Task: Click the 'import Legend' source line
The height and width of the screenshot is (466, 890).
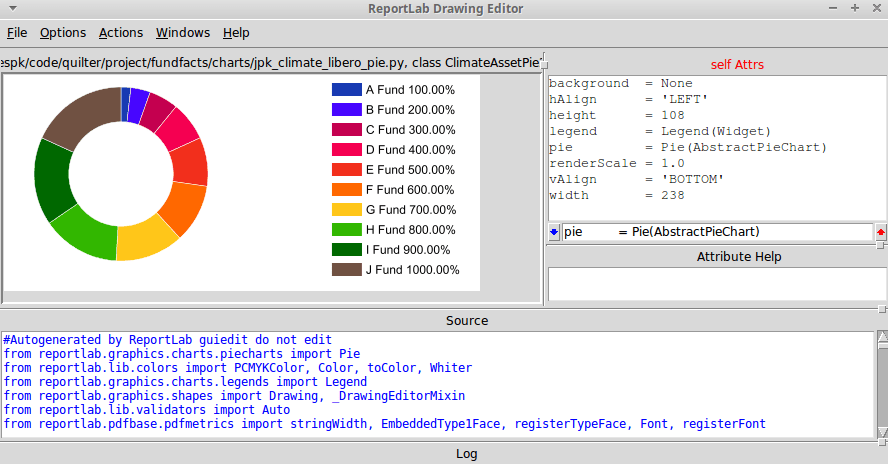Action: pyautogui.click(x=185, y=381)
